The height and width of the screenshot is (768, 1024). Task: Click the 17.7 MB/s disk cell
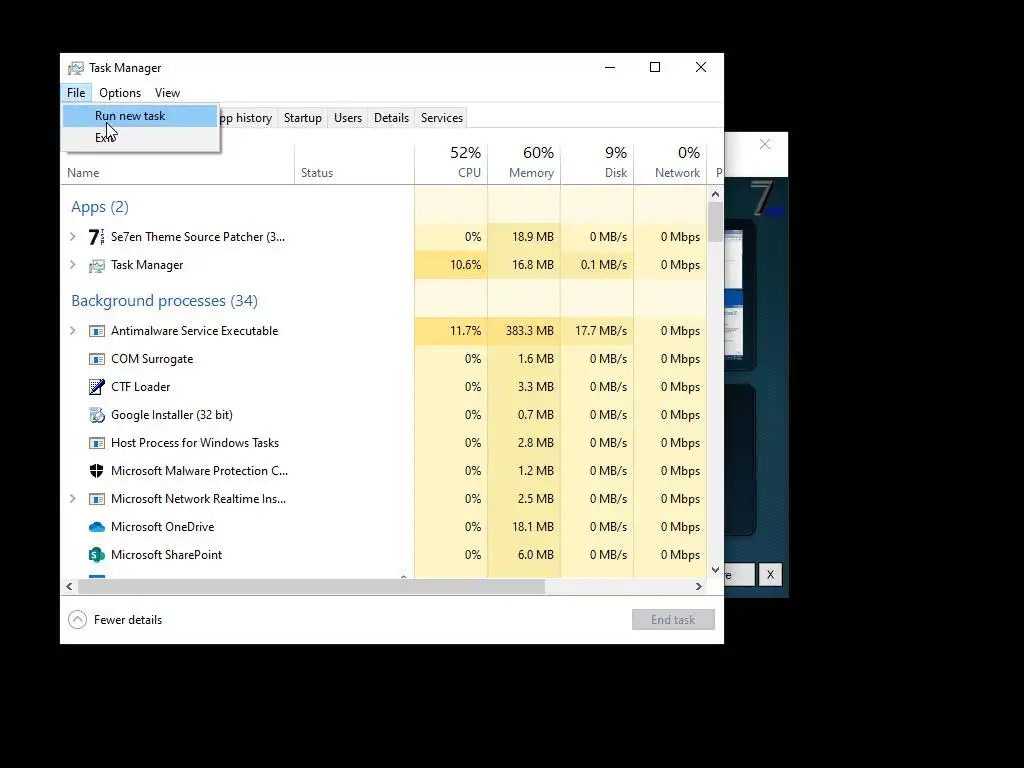point(598,331)
